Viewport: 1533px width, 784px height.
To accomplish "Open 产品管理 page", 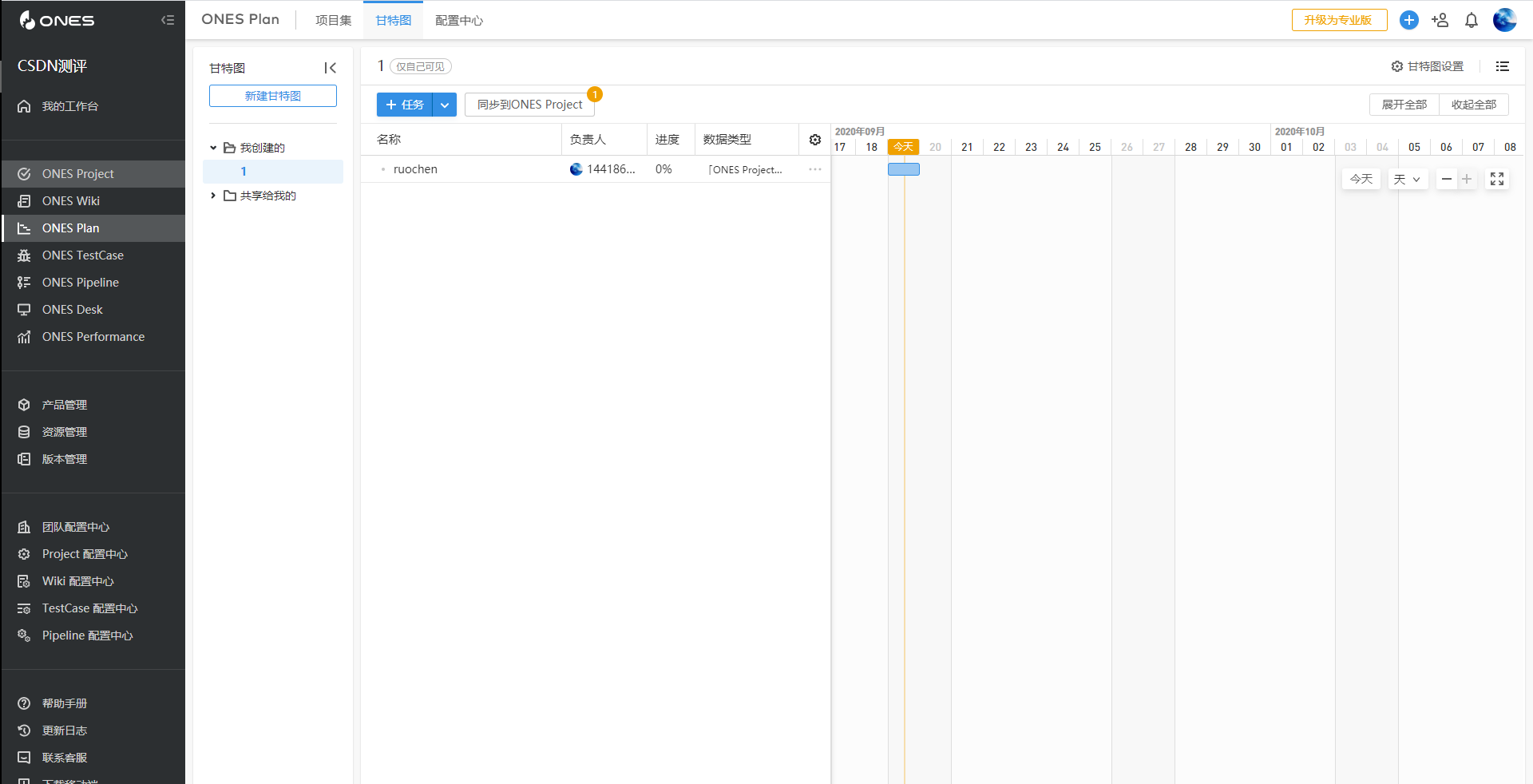I will click(x=93, y=405).
